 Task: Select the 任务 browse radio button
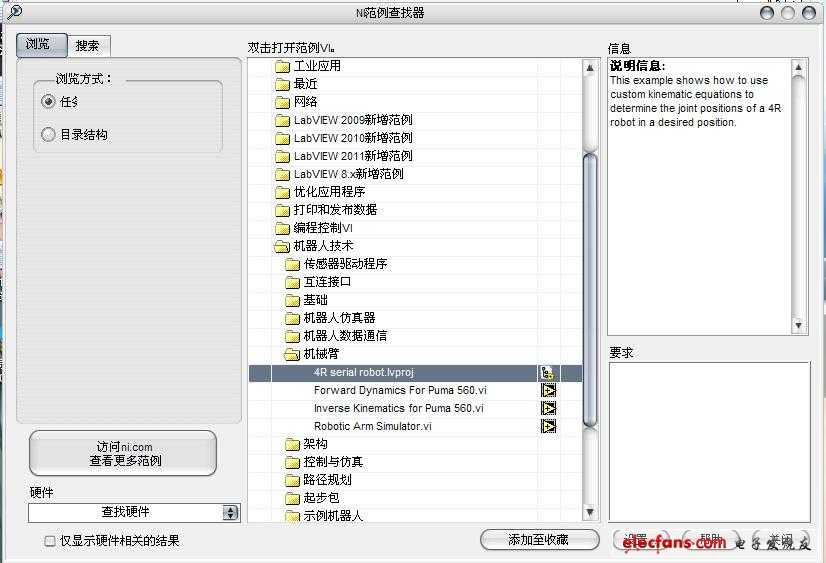coord(48,101)
